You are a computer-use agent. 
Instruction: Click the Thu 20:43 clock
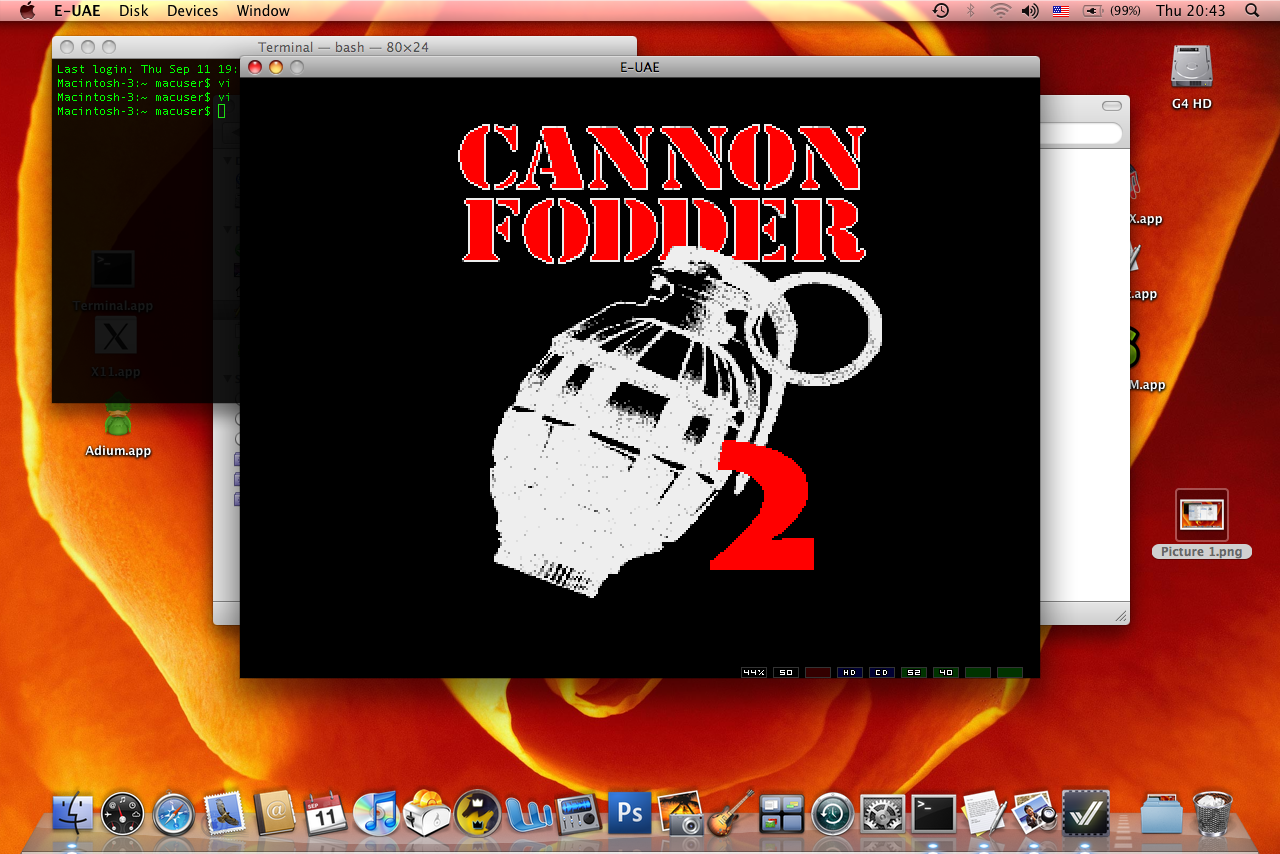[1190, 11]
